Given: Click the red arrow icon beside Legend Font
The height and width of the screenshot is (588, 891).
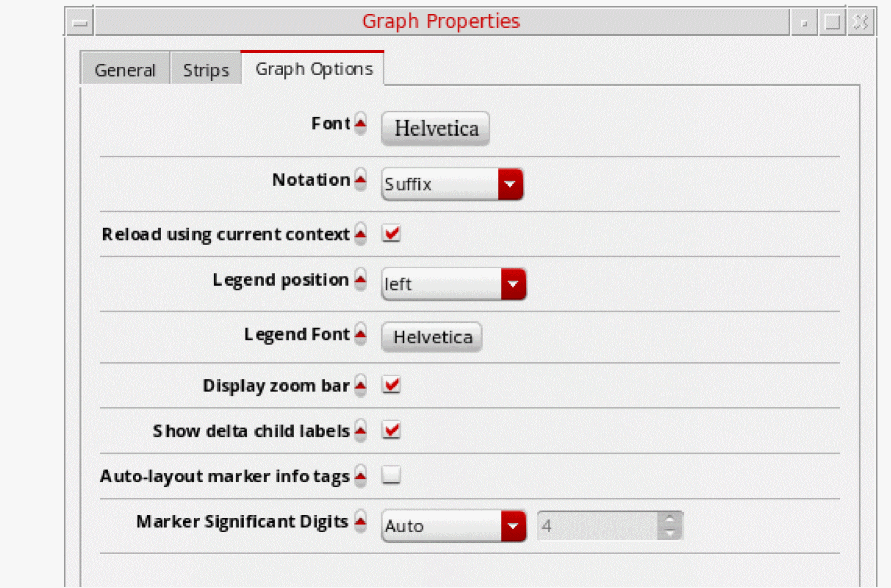Looking at the screenshot, I should click(360, 335).
